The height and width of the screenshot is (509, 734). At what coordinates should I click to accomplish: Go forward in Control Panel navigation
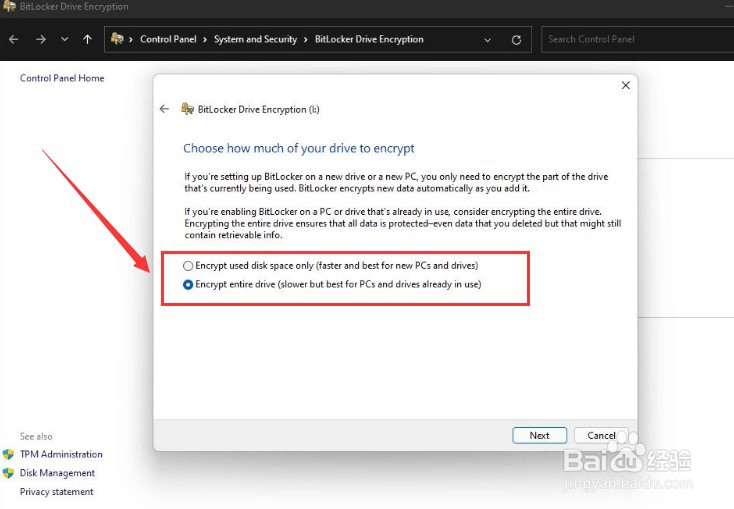tap(41, 39)
